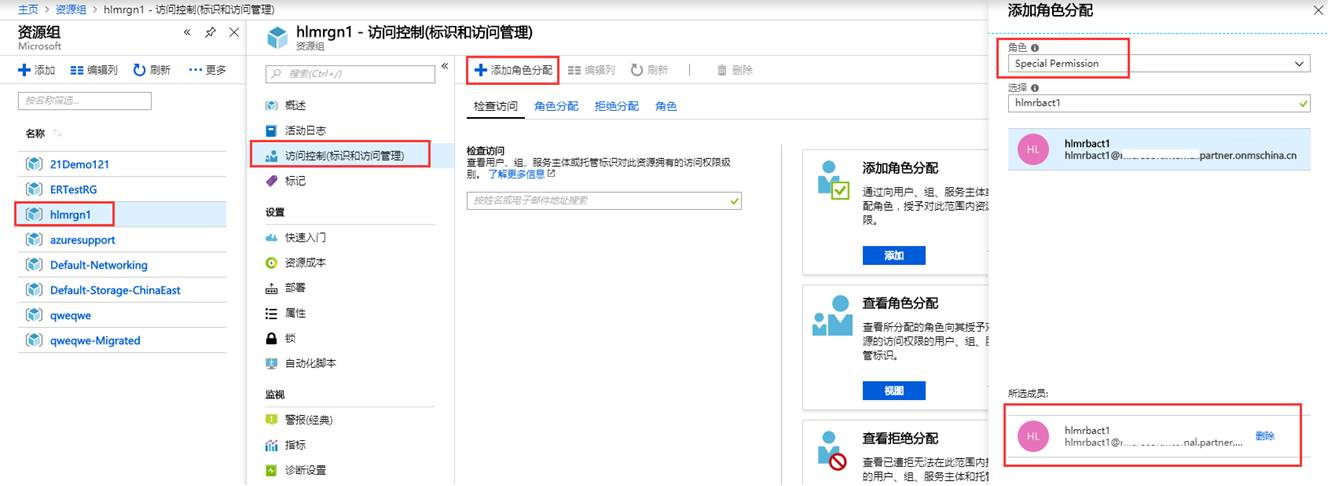Click the cube icon beside 21Demo121
Screen dimensions: 1328x486
[32, 164]
